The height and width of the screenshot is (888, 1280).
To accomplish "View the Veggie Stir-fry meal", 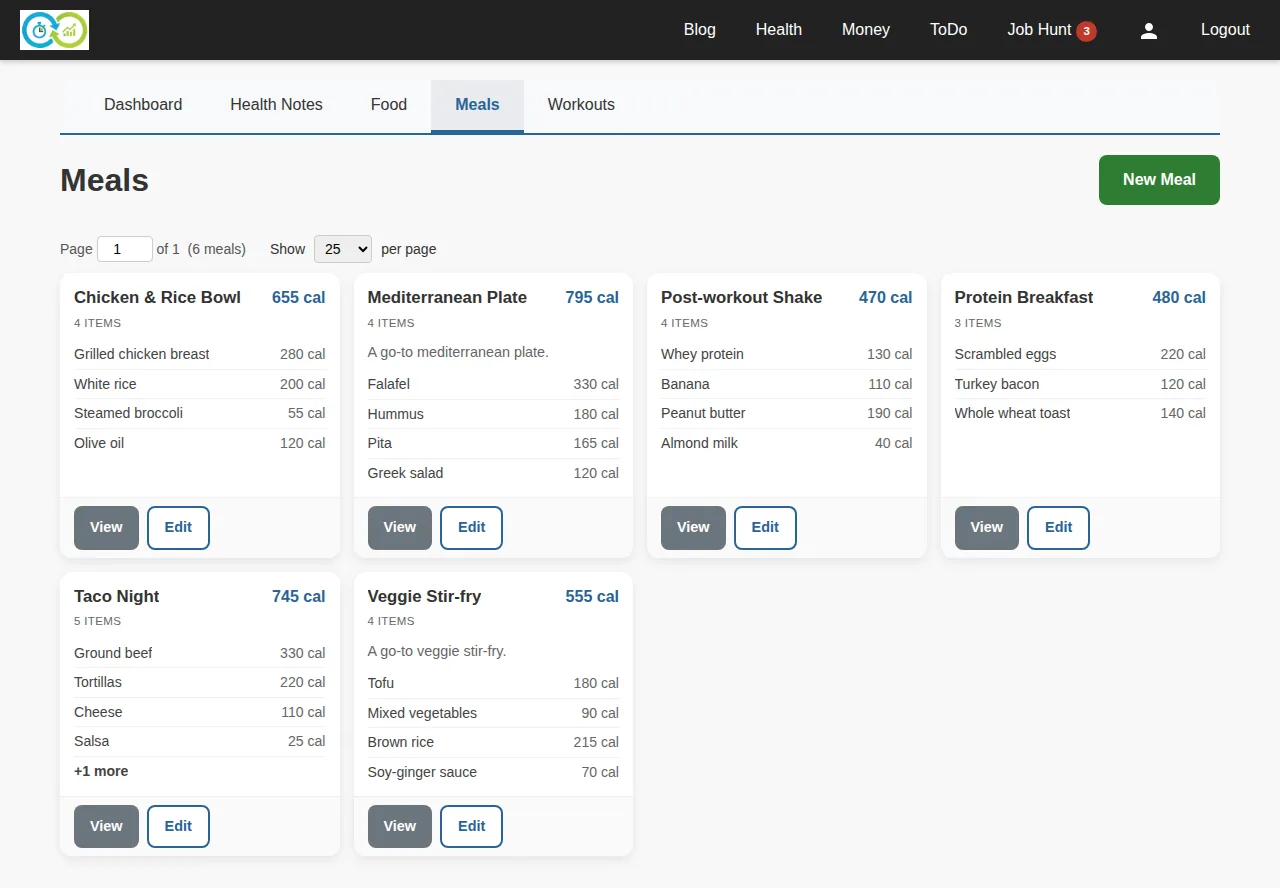I will [400, 827].
